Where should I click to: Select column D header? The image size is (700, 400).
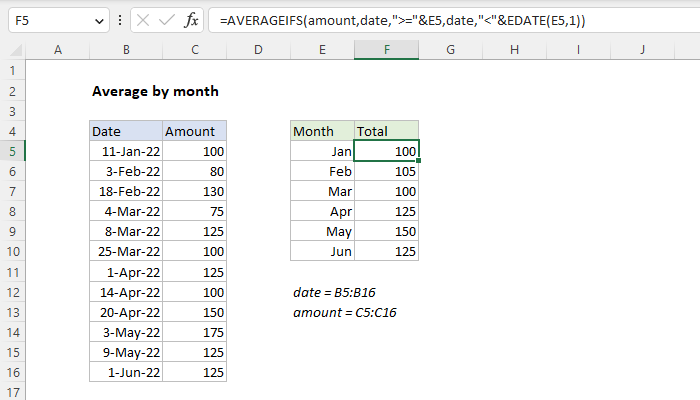(258, 50)
